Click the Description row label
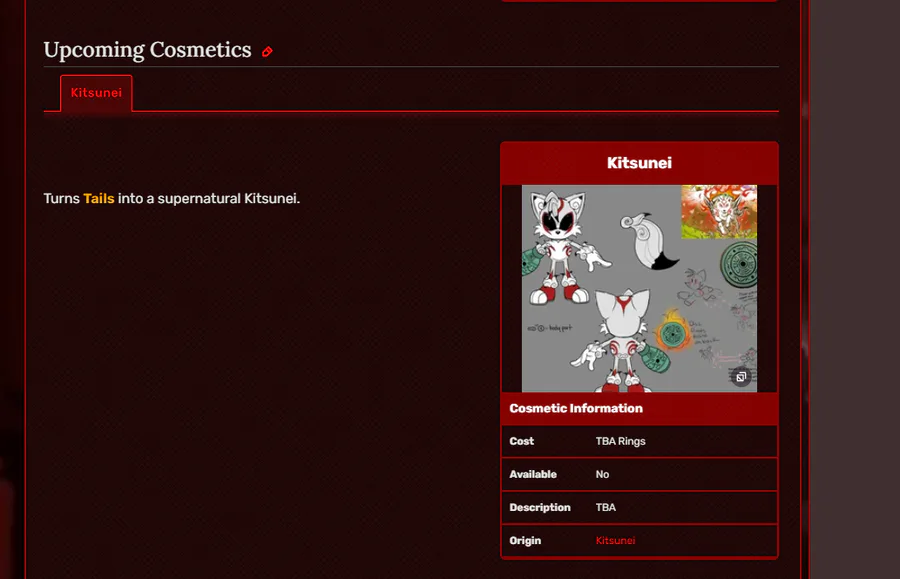900x579 pixels. [x=540, y=507]
